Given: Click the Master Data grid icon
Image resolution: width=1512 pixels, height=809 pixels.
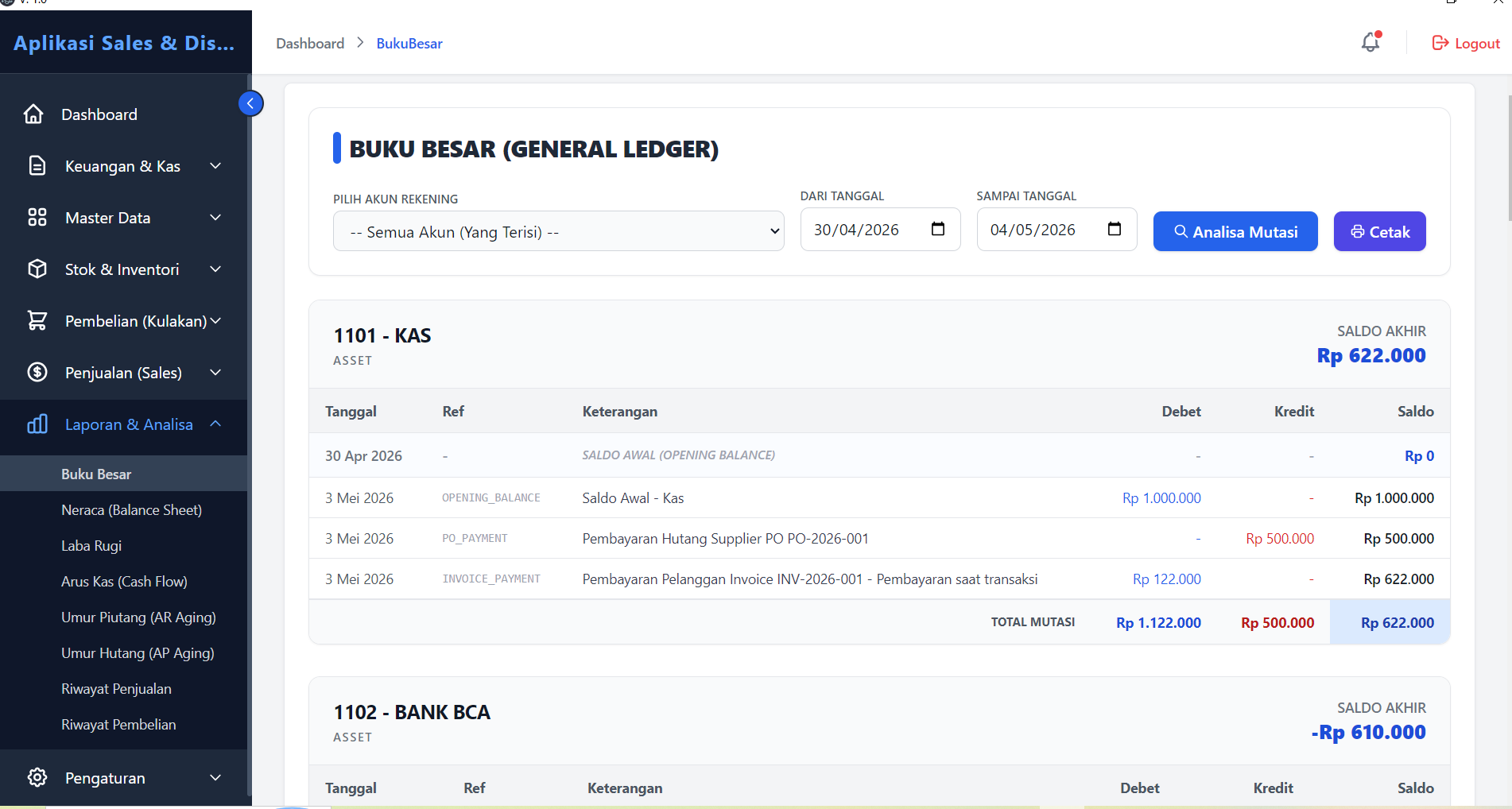Looking at the screenshot, I should (37, 217).
